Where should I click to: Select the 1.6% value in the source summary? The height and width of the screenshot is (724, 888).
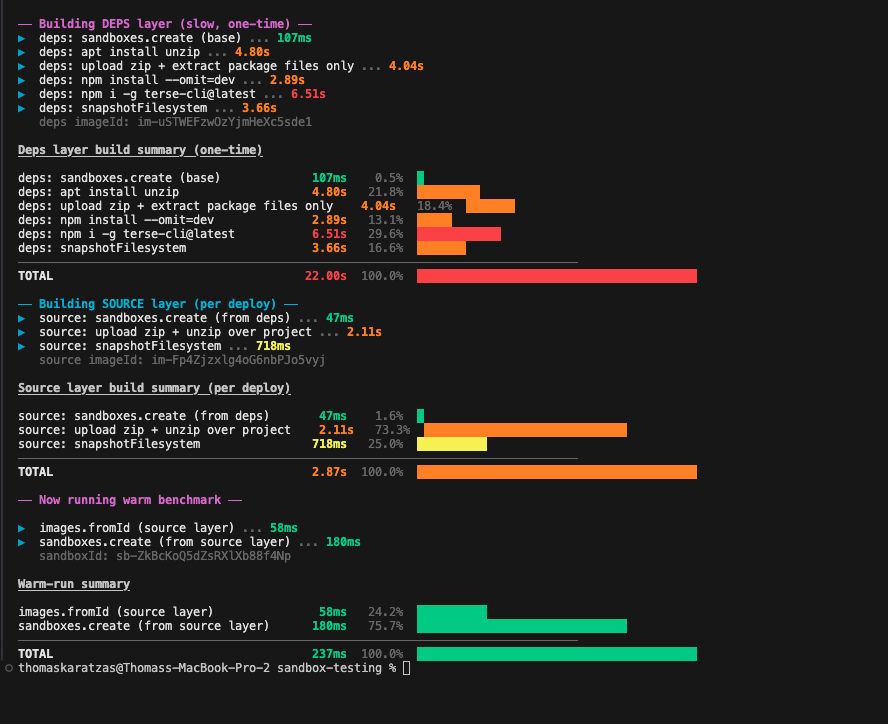click(x=389, y=416)
